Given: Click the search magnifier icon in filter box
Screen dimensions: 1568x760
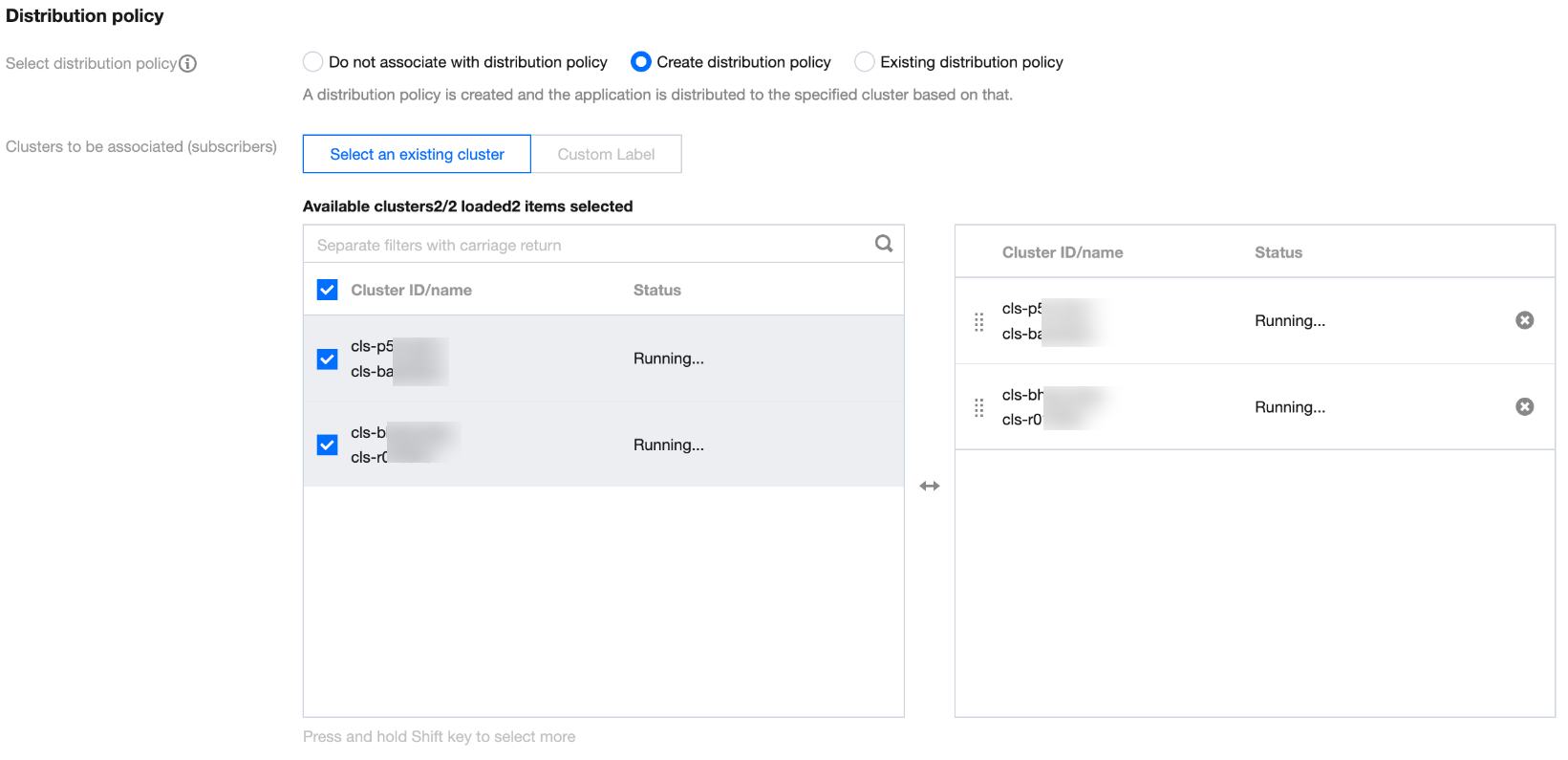Looking at the screenshot, I should 884,244.
